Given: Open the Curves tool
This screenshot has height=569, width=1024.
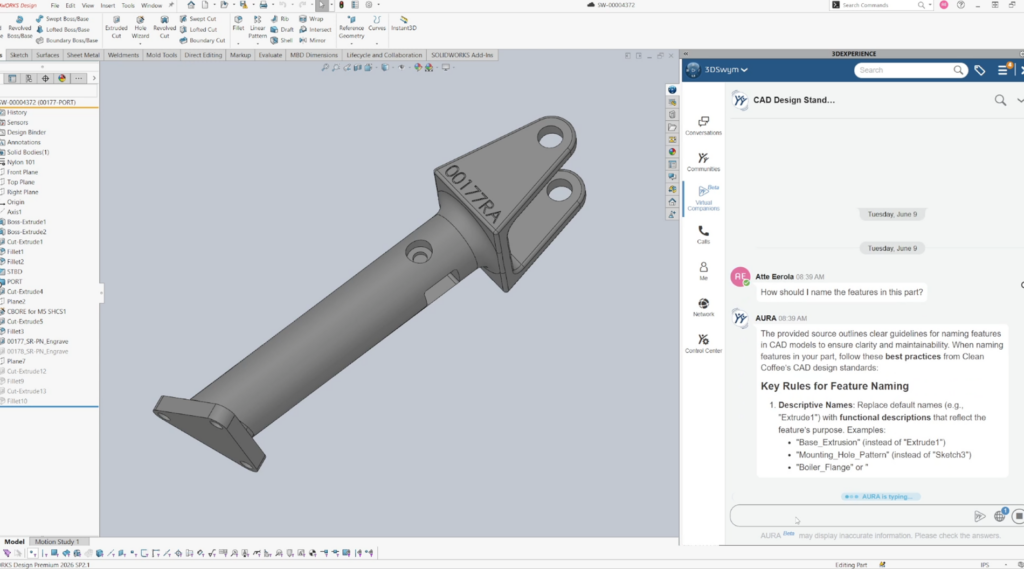Looking at the screenshot, I should pos(377,24).
